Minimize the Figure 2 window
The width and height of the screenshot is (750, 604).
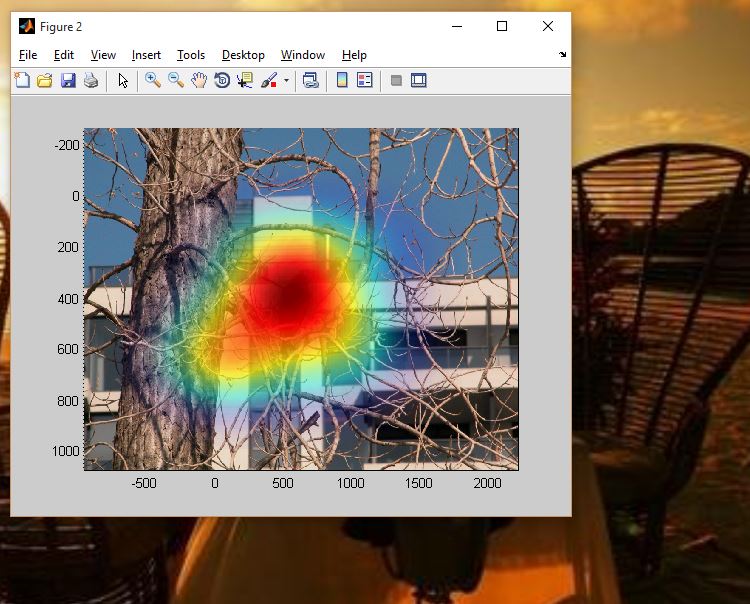pos(457,26)
